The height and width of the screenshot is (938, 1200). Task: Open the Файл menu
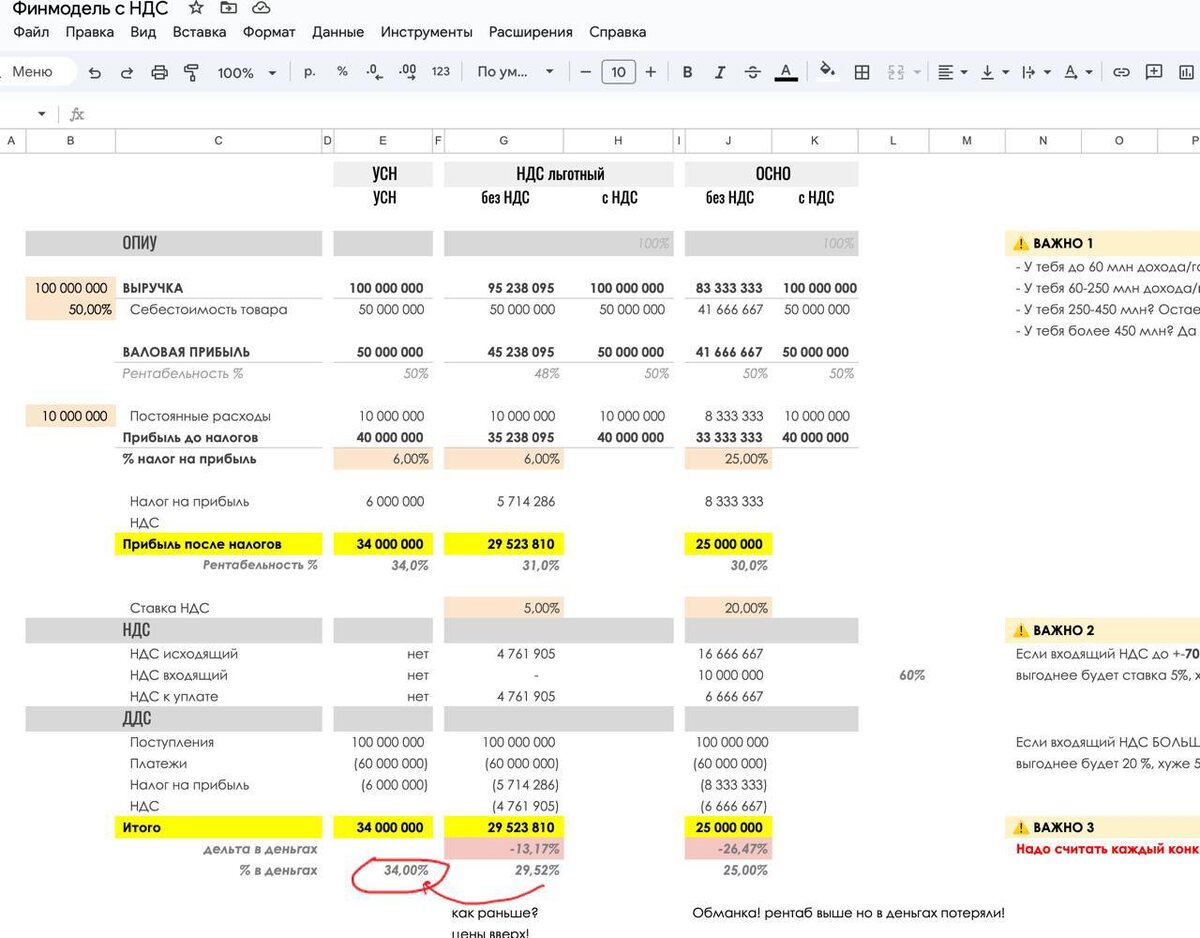pyautogui.click(x=31, y=32)
